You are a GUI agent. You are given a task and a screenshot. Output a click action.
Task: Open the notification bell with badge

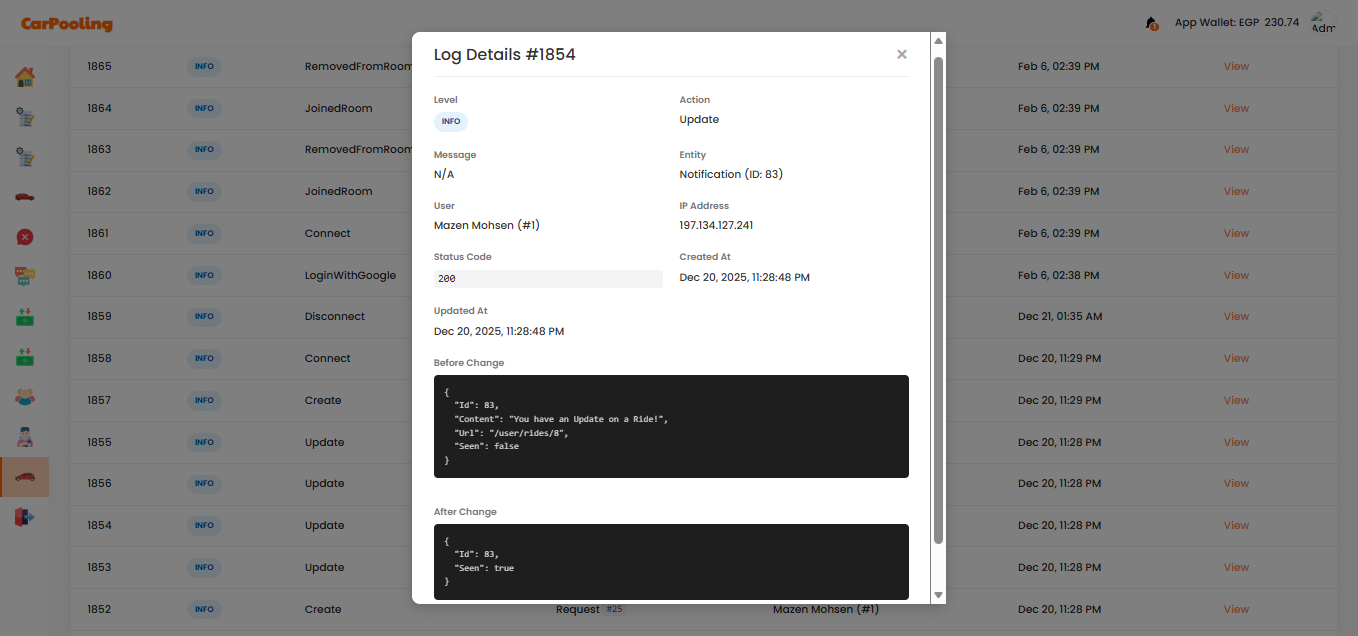(1151, 23)
